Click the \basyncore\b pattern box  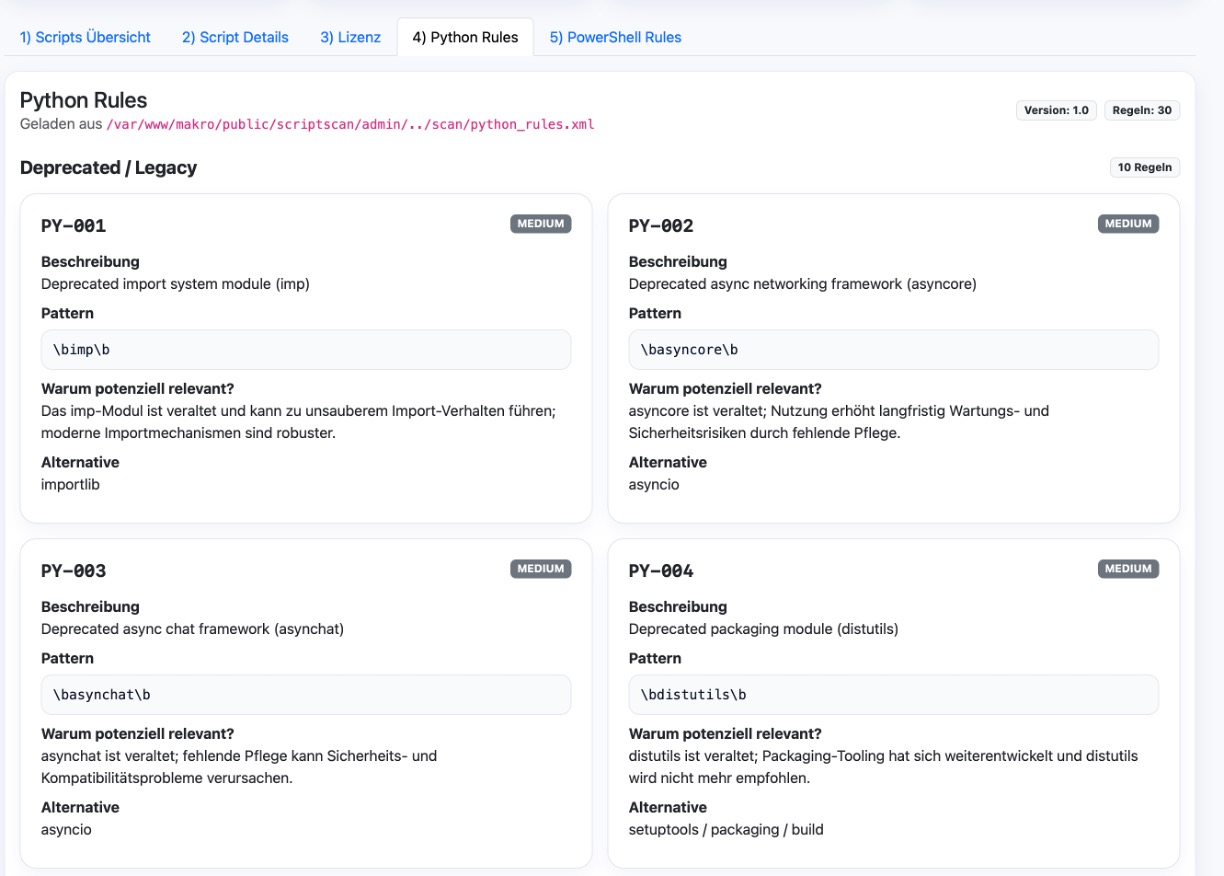[893, 350]
